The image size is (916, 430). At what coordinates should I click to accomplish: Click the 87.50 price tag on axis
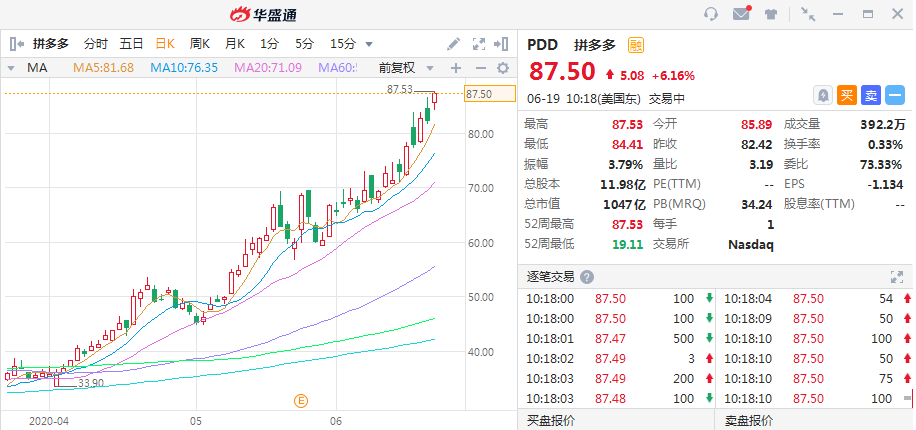pos(490,93)
